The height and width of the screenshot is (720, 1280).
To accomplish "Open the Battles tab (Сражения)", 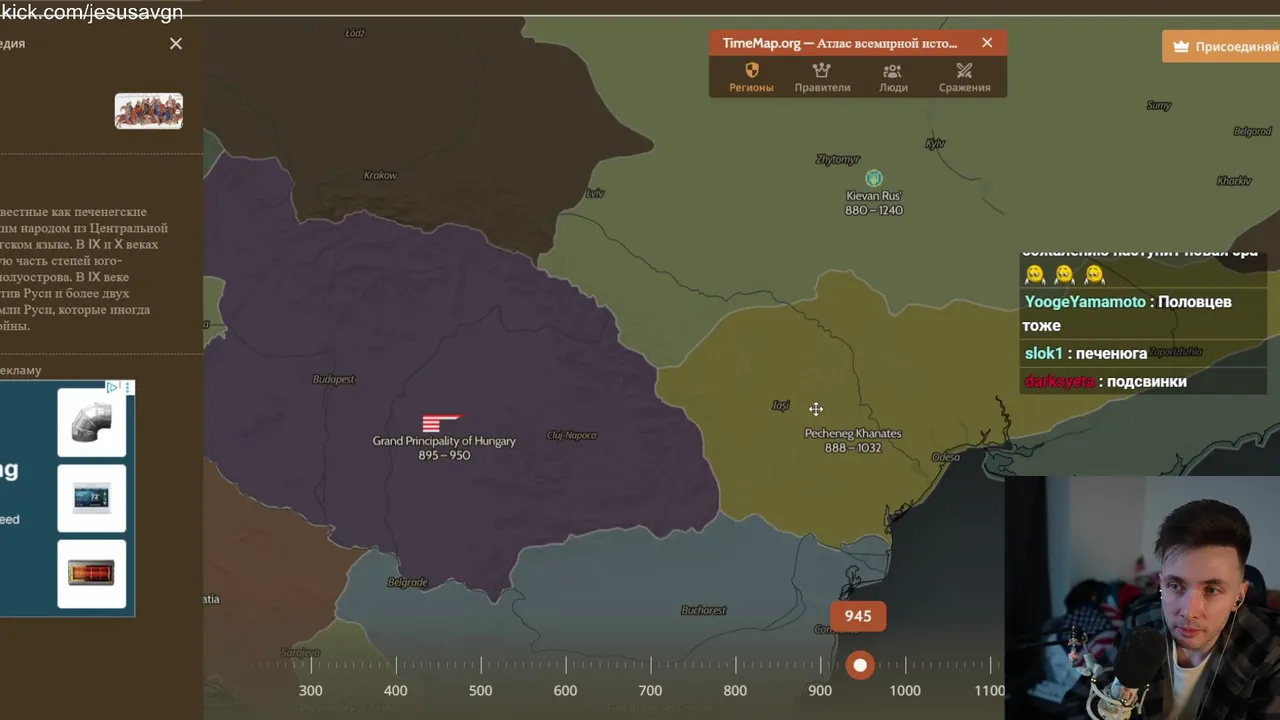I will click(x=964, y=77).
